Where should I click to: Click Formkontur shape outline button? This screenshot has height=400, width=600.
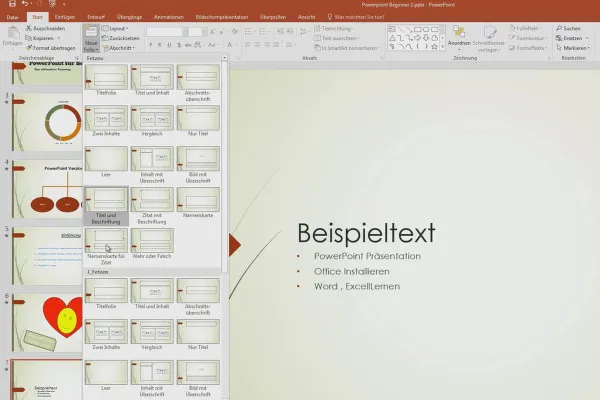pyautogui.click(x=528, y=38)
